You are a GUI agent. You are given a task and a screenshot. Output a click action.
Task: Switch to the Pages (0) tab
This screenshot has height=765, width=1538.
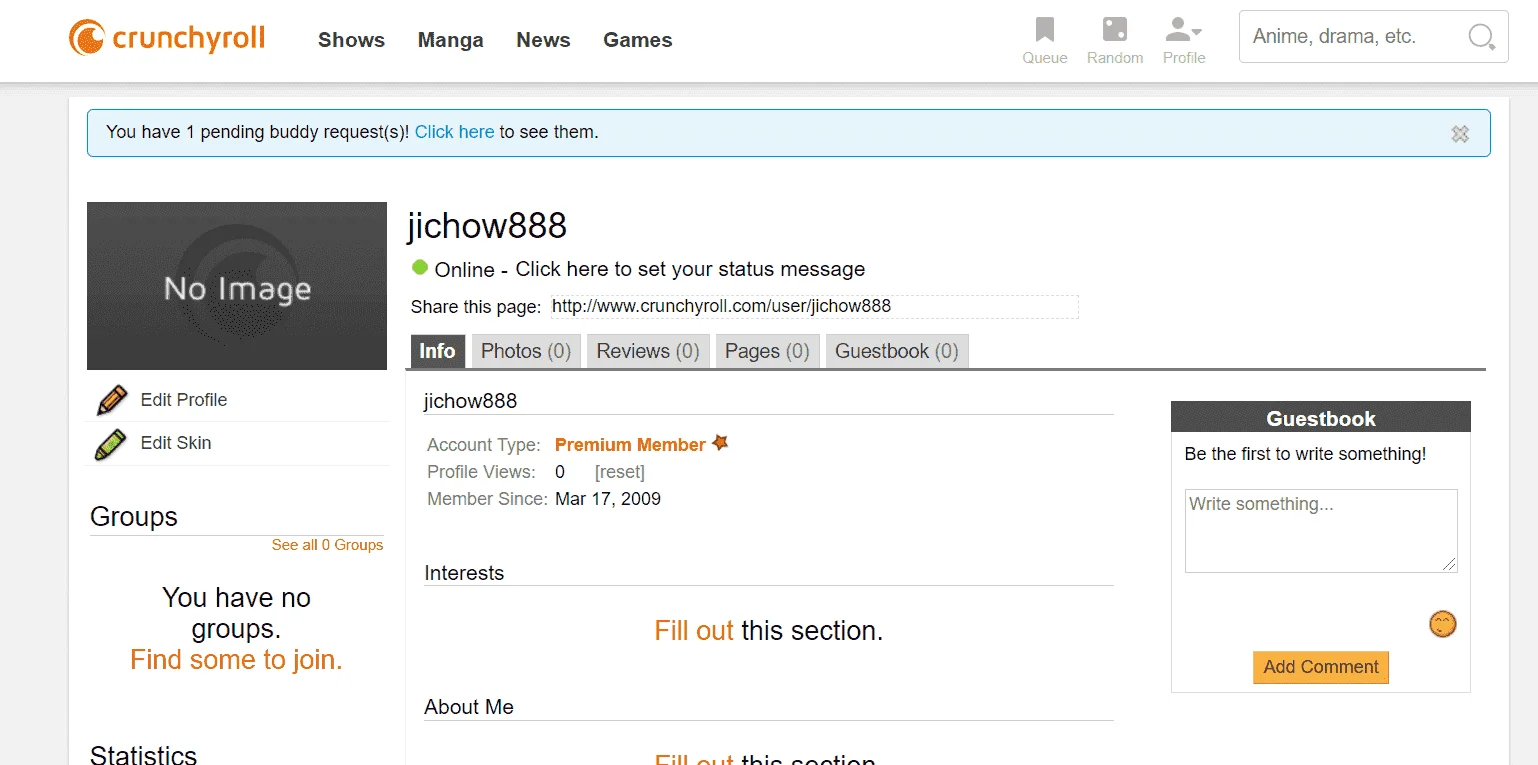click(767, 351)
